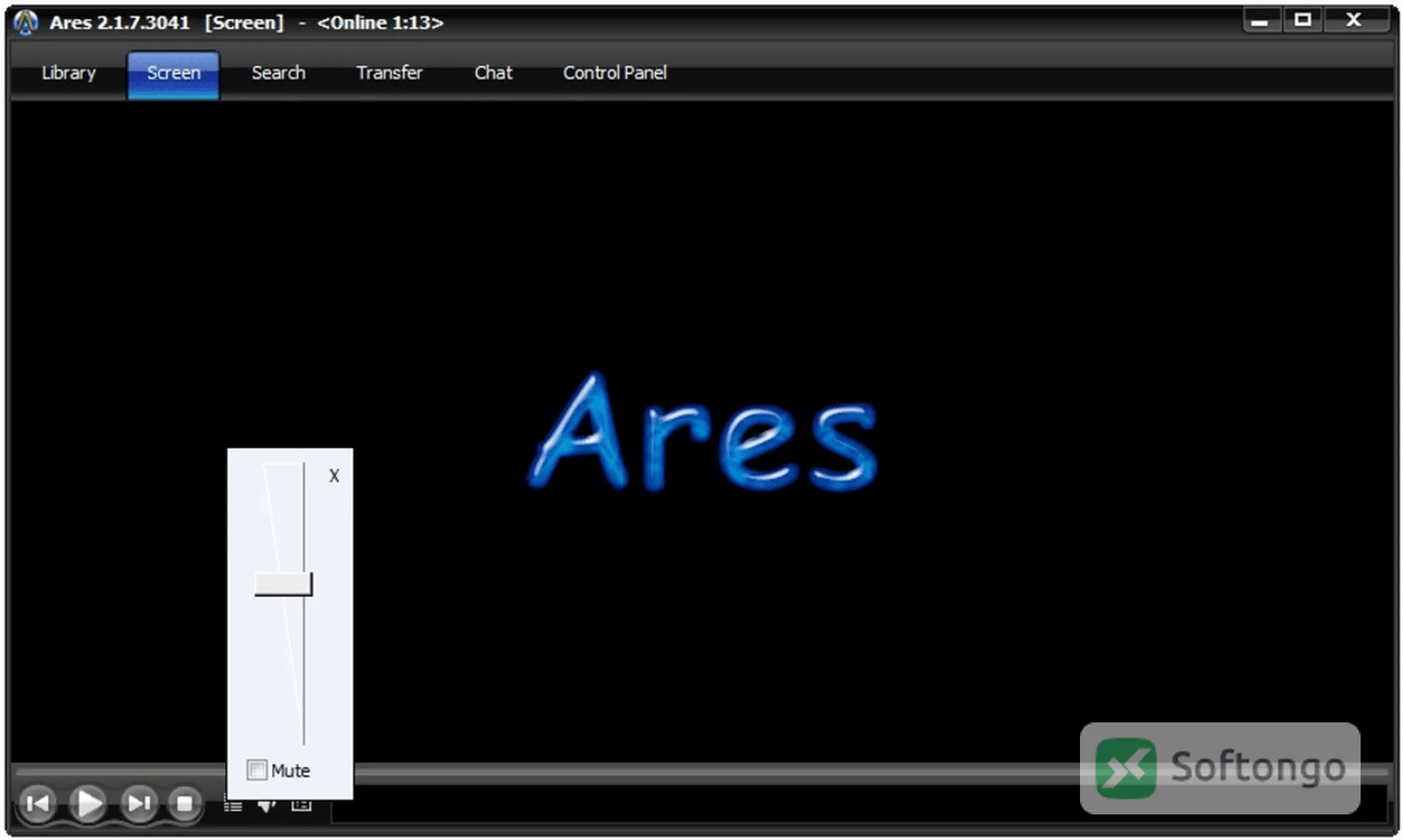Go to the Transfer tab
This screenshot has height=840, width=1403.
(x=389, y=73)
